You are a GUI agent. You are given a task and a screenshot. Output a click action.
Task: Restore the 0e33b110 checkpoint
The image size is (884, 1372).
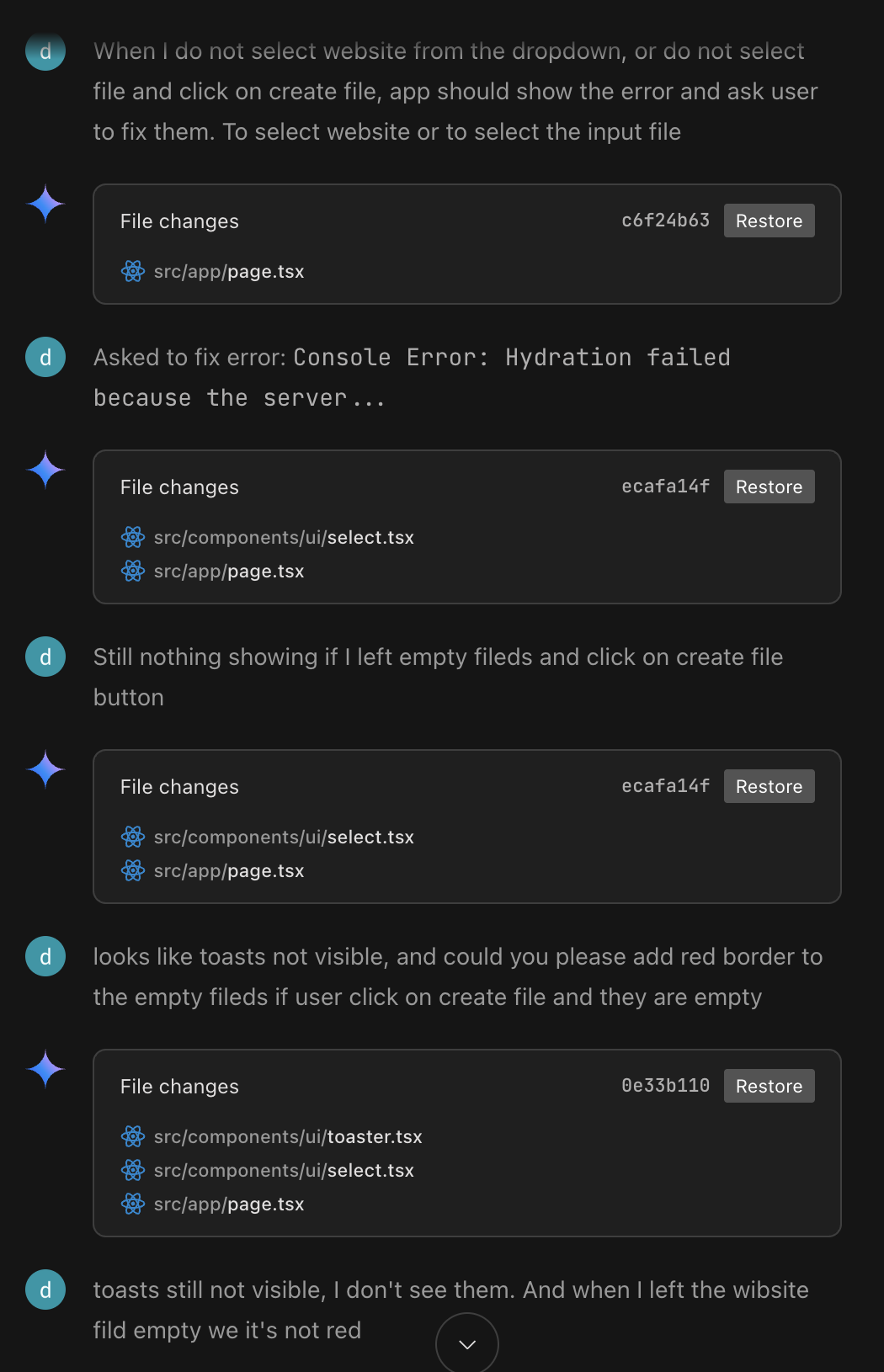769,1086
